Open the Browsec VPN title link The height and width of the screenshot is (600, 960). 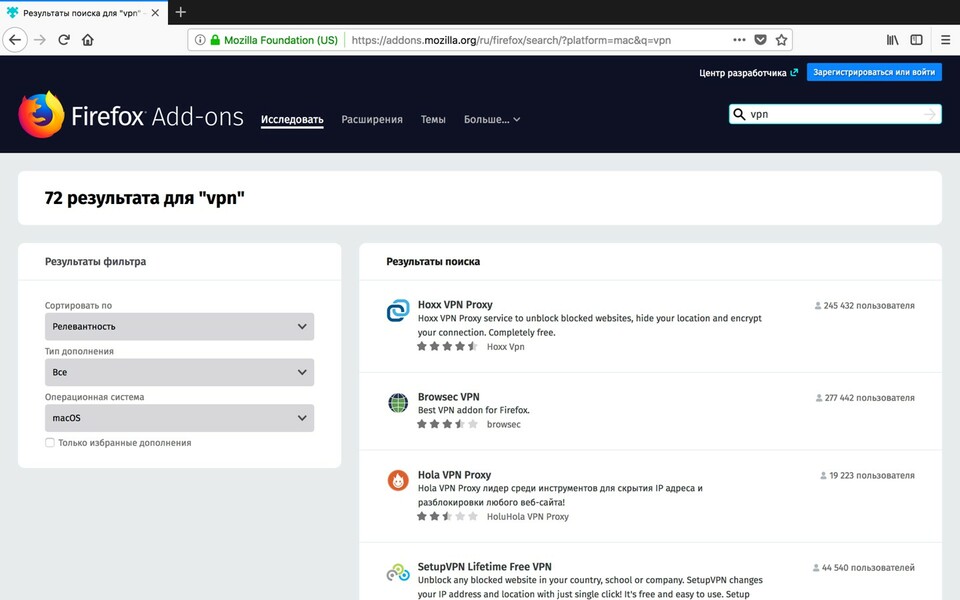tap(448, 397)
